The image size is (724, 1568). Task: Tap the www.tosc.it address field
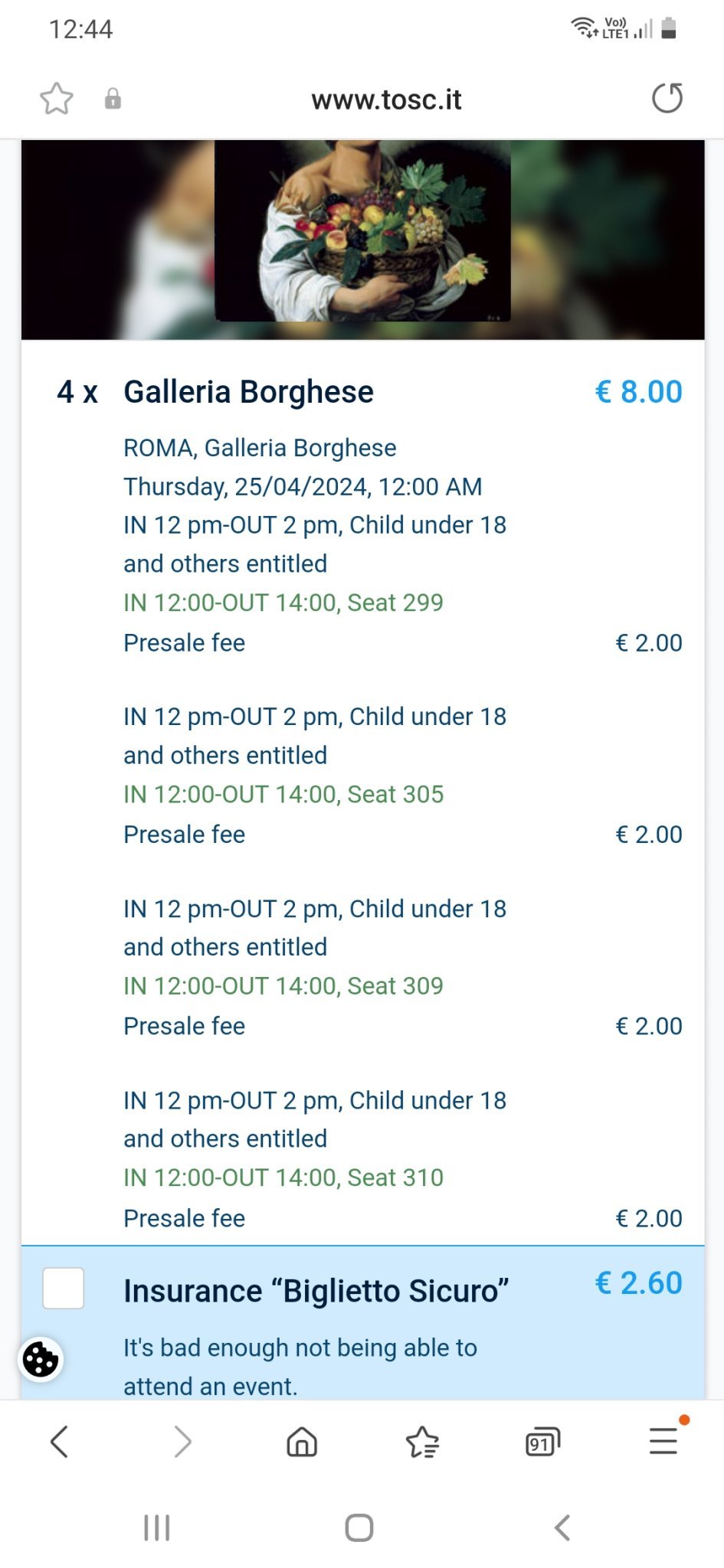386,100
